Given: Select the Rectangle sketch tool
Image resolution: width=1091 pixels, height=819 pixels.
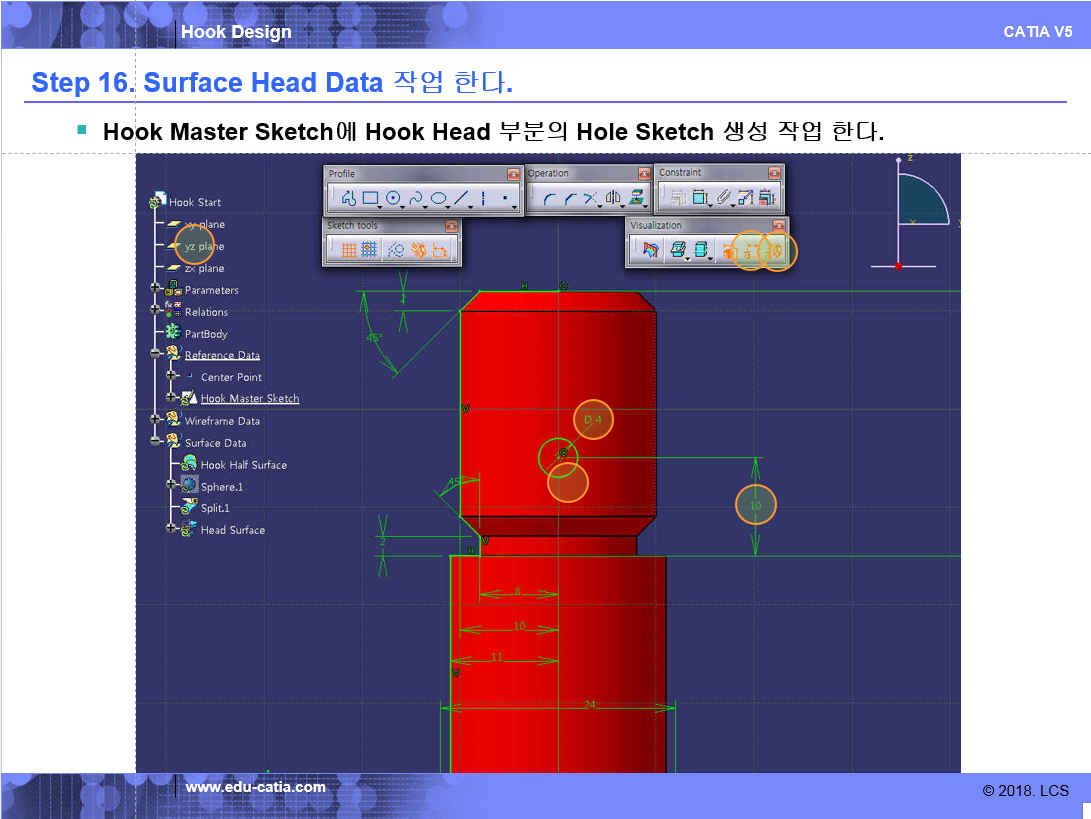Looking at the screenshot, I should tap(370, 198).
